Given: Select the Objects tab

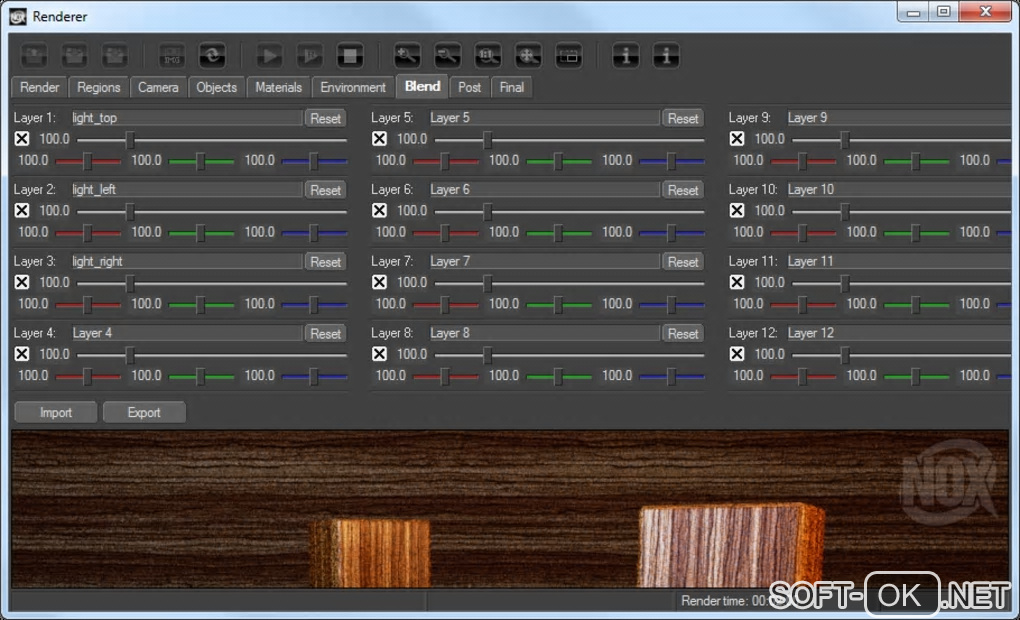Looking at the screenshot, I should coord(217,87).
